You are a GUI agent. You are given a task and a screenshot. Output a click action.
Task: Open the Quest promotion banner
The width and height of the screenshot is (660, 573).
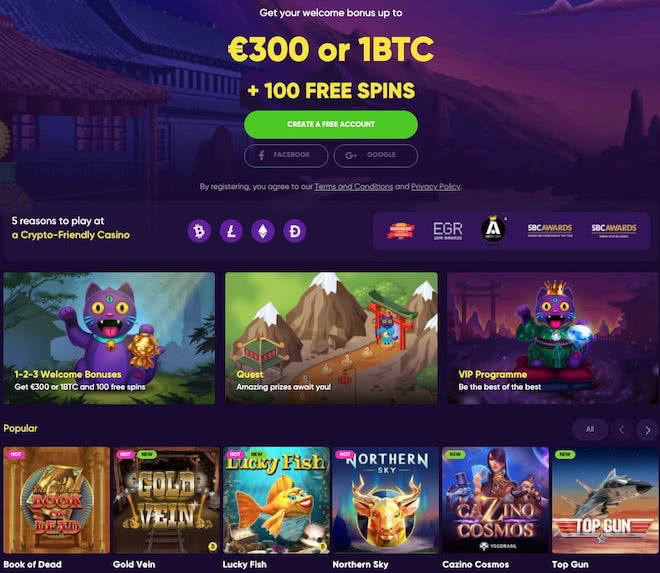[x=331, y=338]
